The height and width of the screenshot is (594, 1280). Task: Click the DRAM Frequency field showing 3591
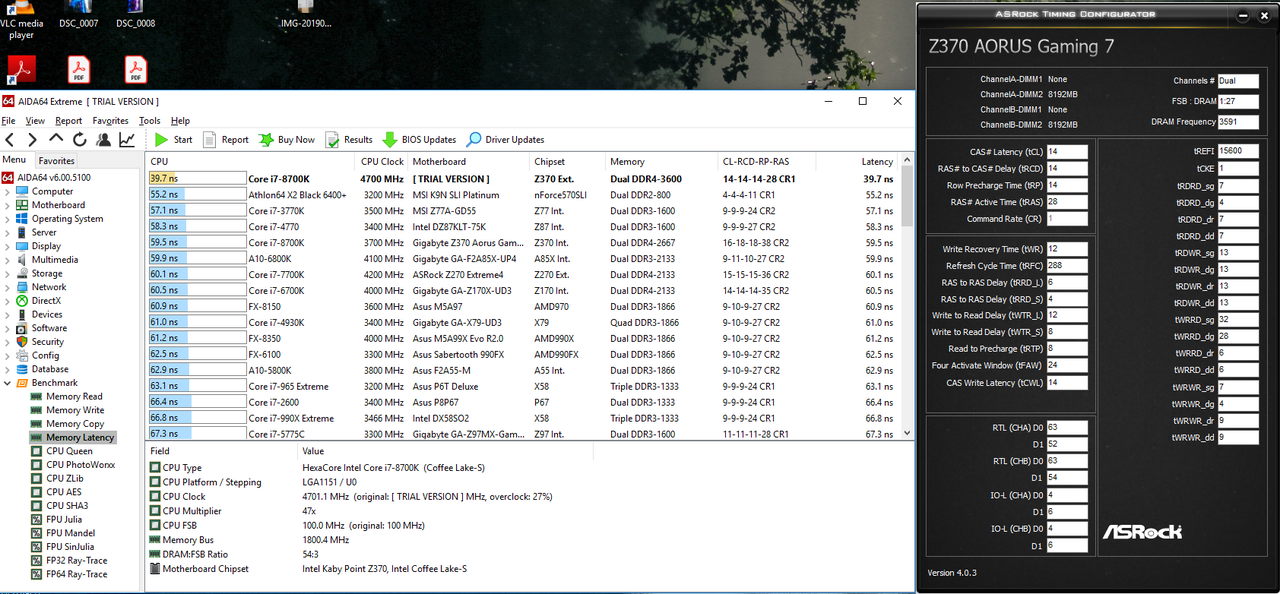(1238, 122)
